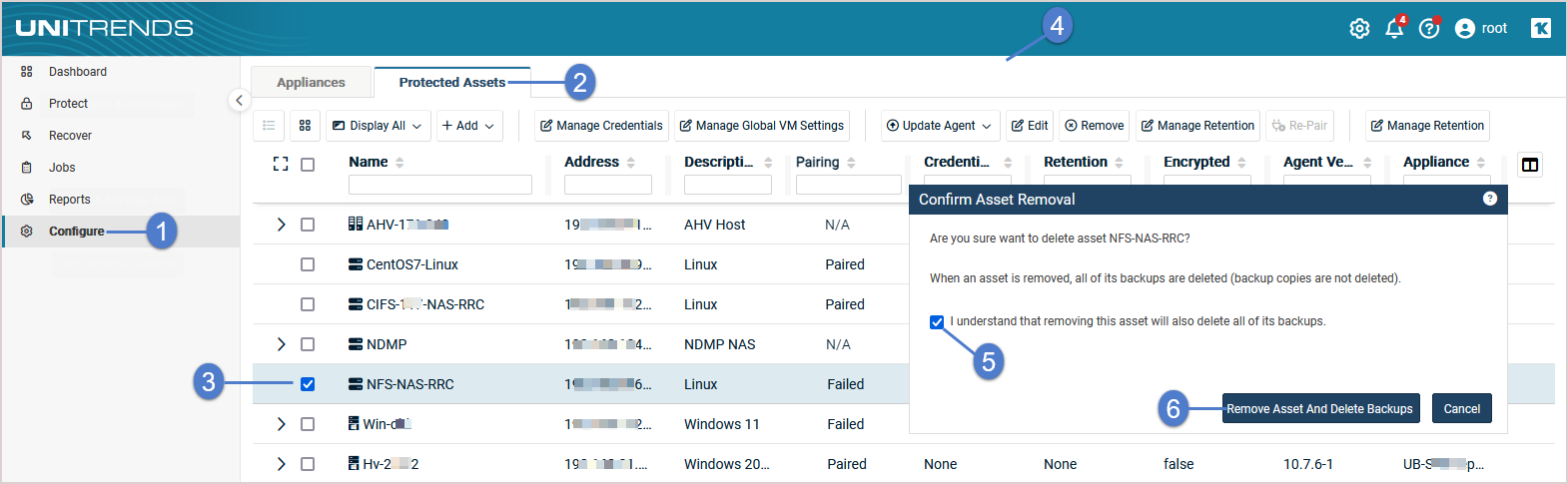Check the Win- asset row checkbox
1568x484 pixels.
pyautogui.click(x=308, y=424)
